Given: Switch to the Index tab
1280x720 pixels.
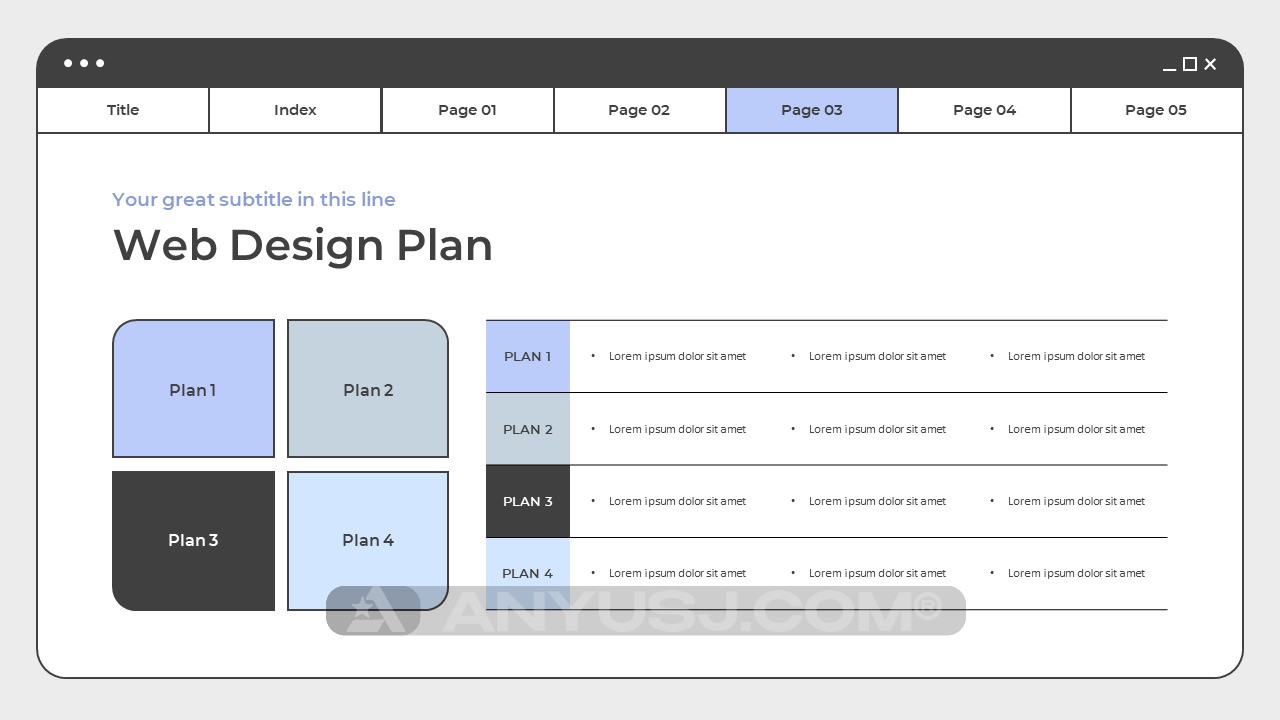Looking at the screenshot, I should click(x=295, y=110).
